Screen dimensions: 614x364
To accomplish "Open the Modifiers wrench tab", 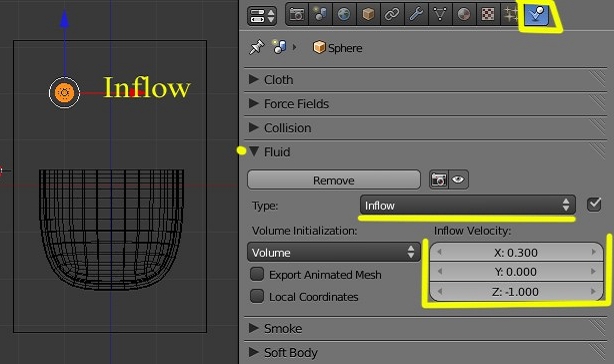I will (x=416, y=15).
